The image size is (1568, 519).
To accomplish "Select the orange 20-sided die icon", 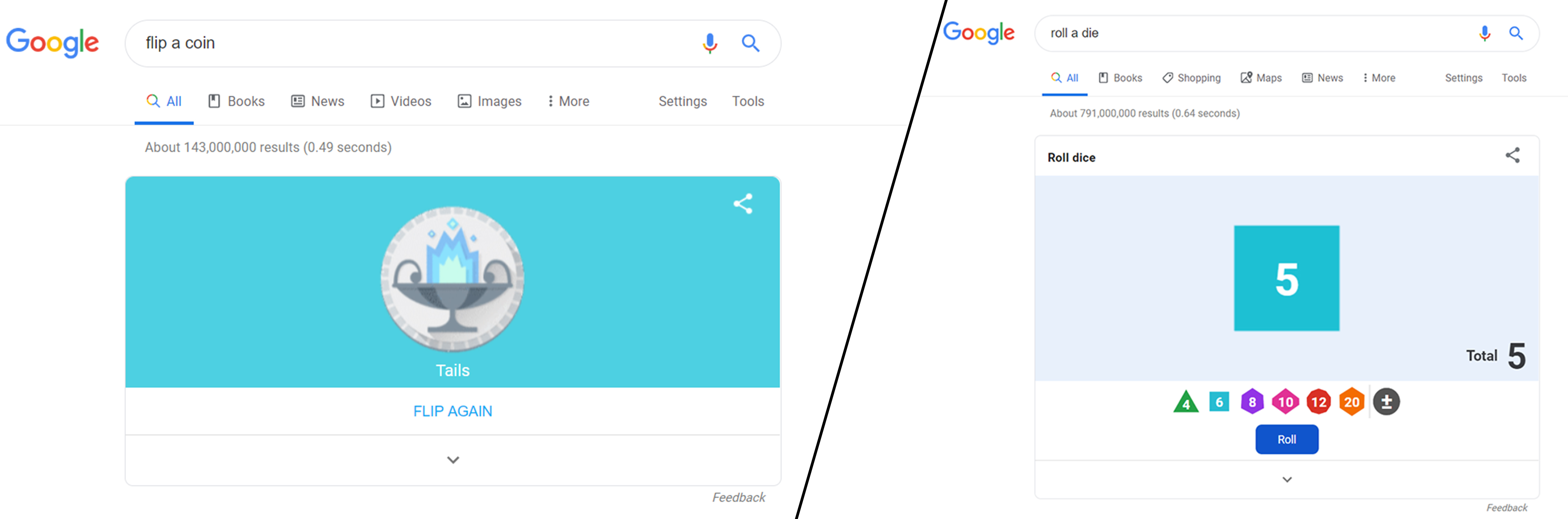I will 1352,402.
